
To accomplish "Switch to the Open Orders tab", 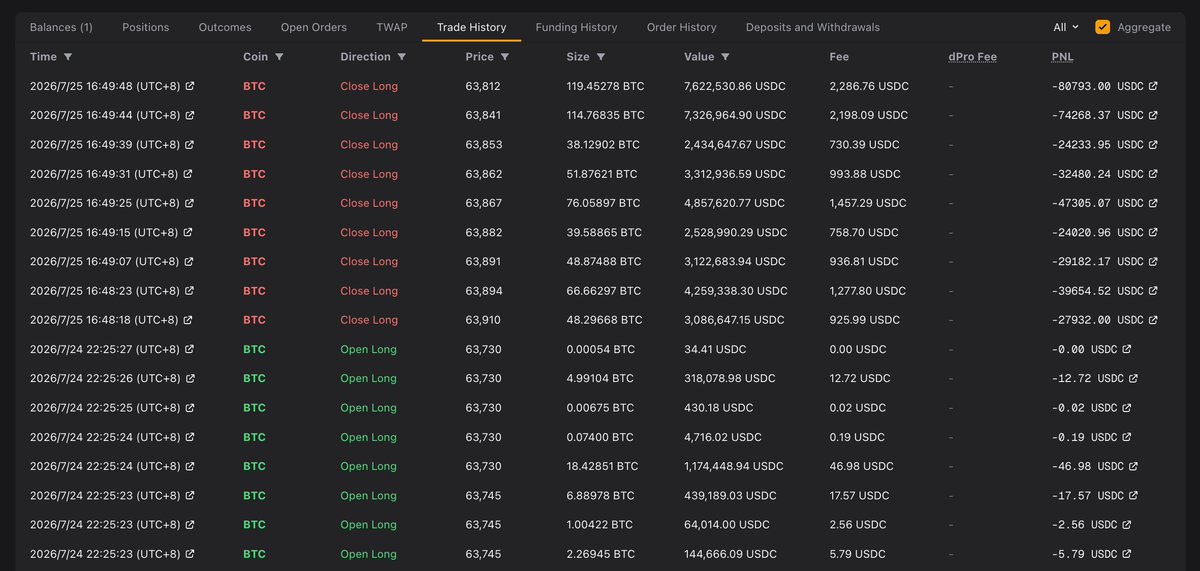I will coord(314,27).
